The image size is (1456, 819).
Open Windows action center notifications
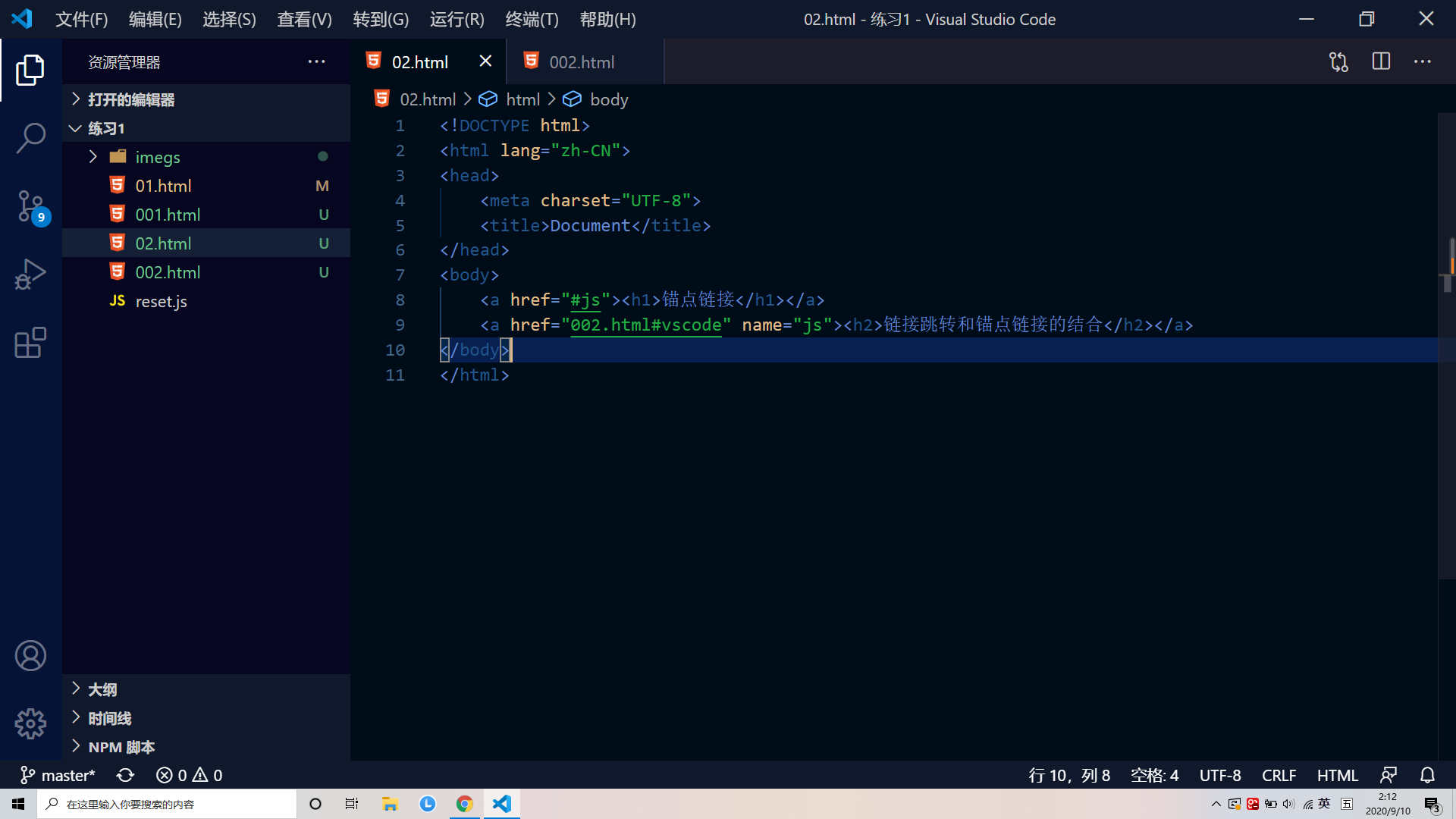point(1432,805)
